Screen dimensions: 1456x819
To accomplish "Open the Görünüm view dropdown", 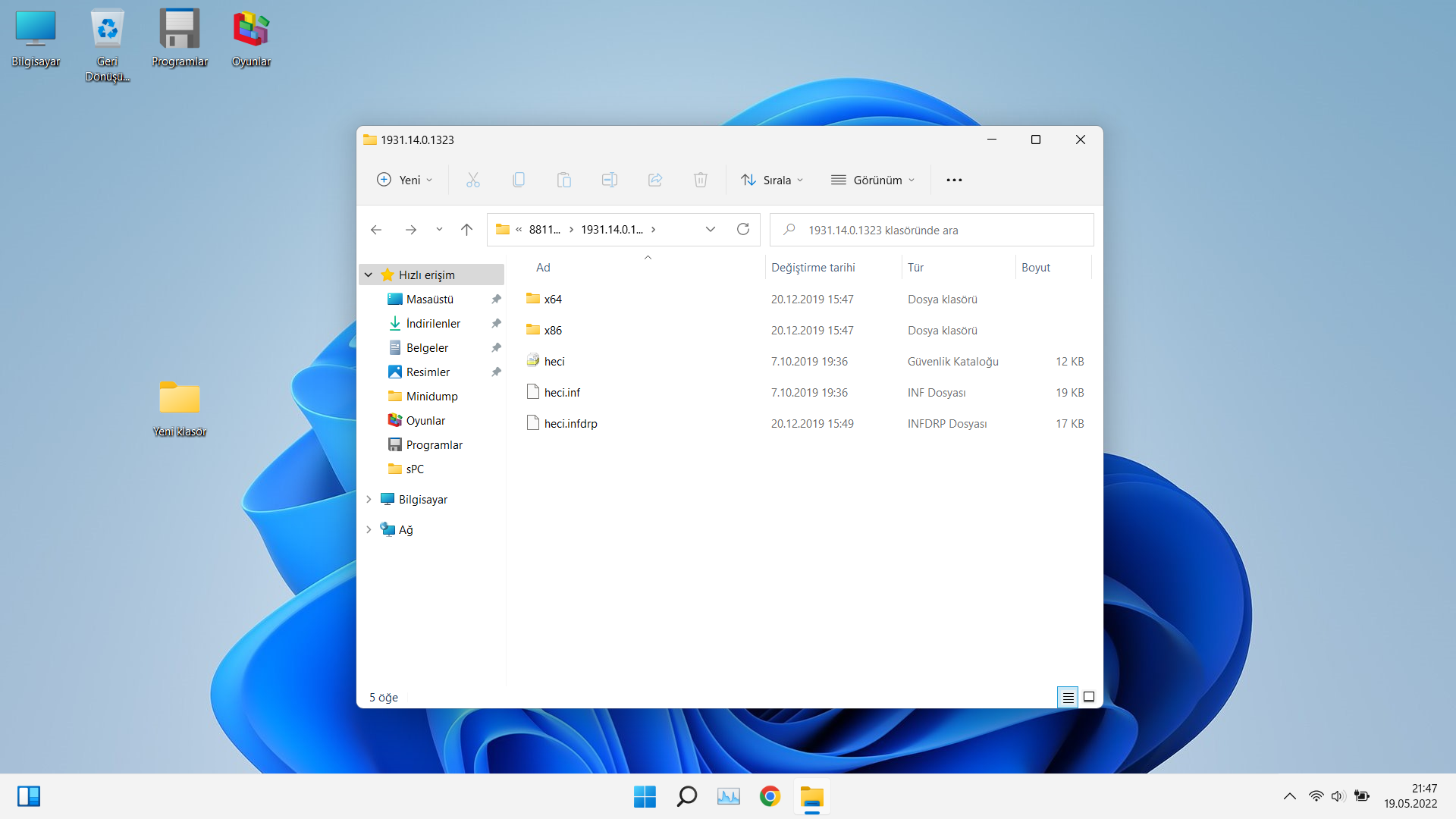I will tap(873, 180).
